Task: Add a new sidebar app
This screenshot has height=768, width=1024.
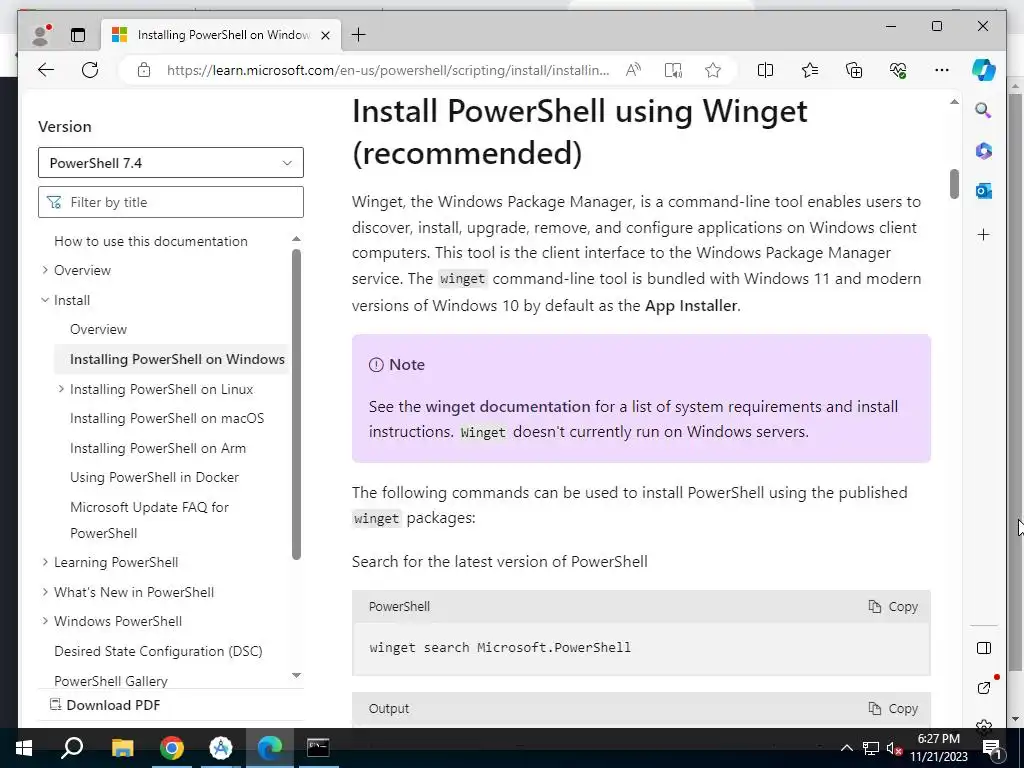Action: [984, 234]
